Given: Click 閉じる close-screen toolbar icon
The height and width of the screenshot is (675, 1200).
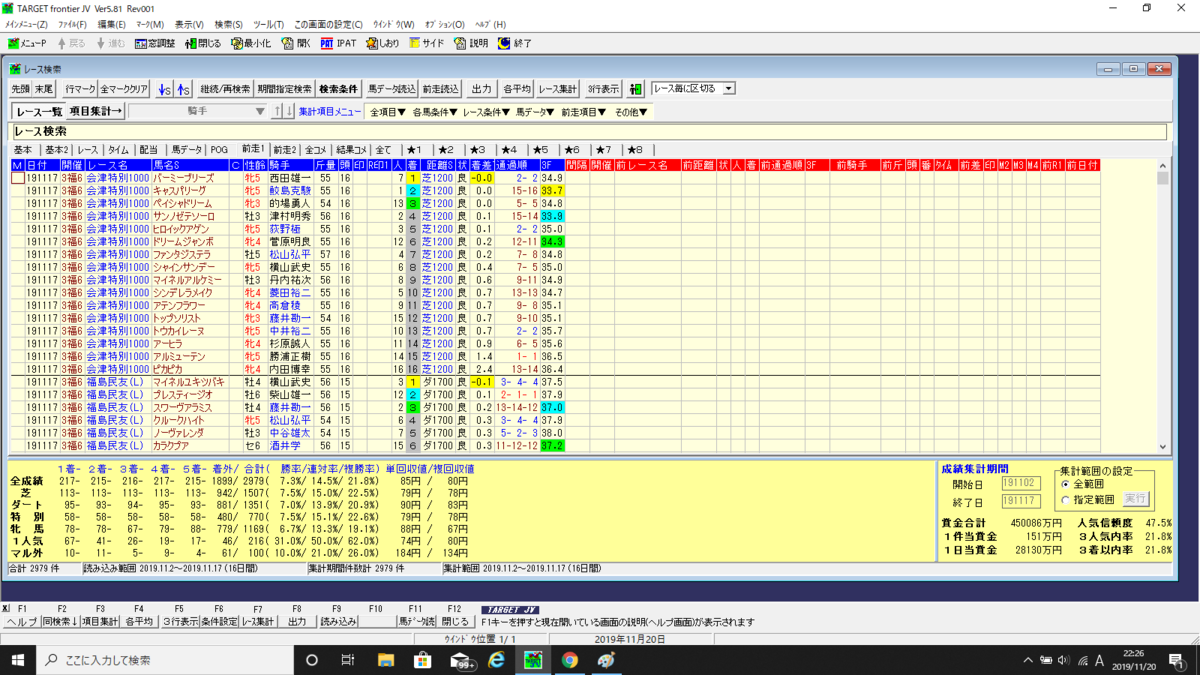Looking at the screenshot, I should [201, 43].
